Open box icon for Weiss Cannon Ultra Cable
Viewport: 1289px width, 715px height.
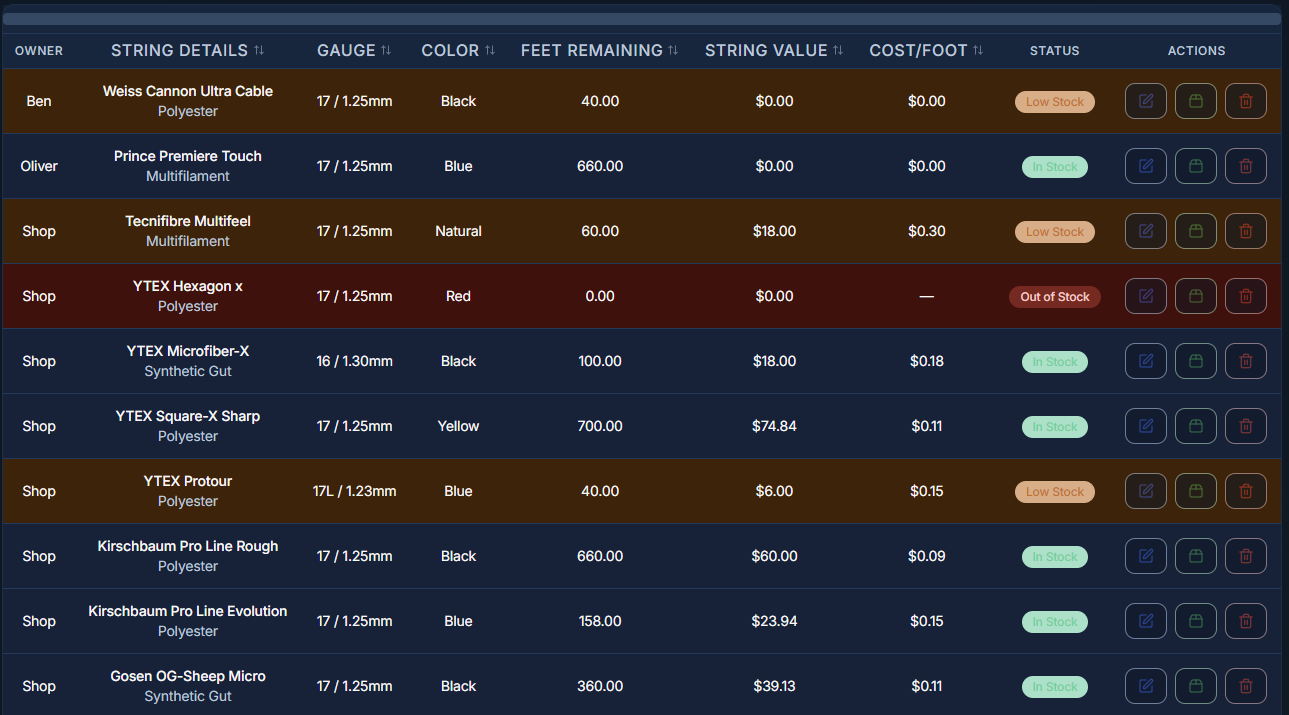pyautogui.click(x=1196, y=101)
